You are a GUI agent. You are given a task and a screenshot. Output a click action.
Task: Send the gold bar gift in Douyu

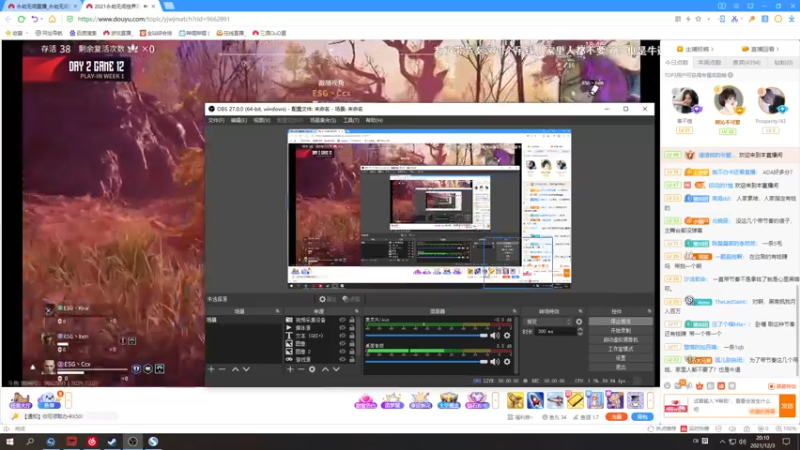coord(575,400)
